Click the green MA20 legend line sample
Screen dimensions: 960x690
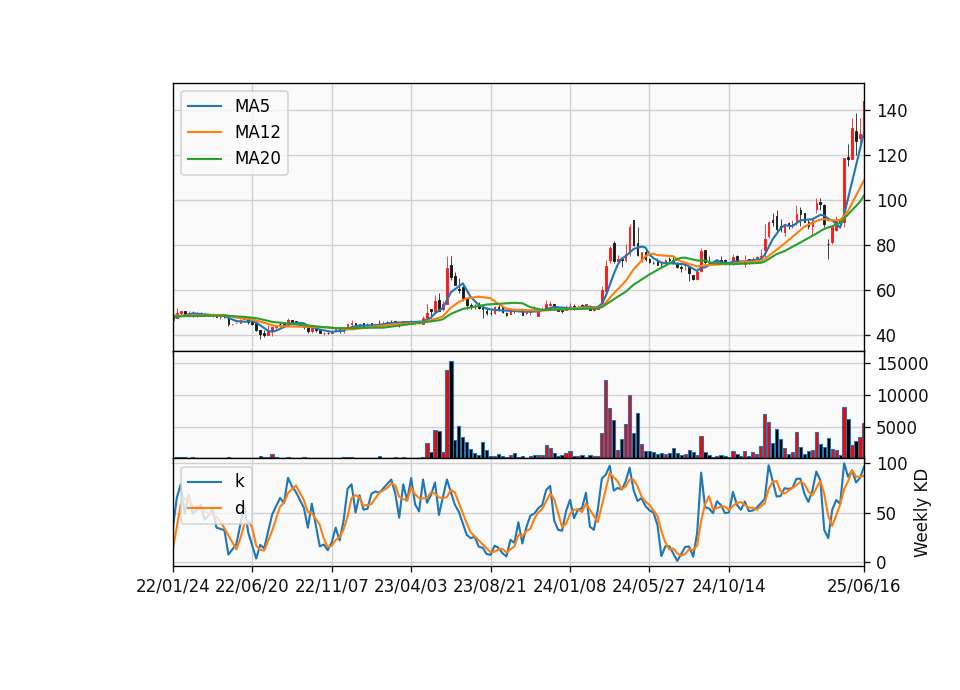coord(204,159)
